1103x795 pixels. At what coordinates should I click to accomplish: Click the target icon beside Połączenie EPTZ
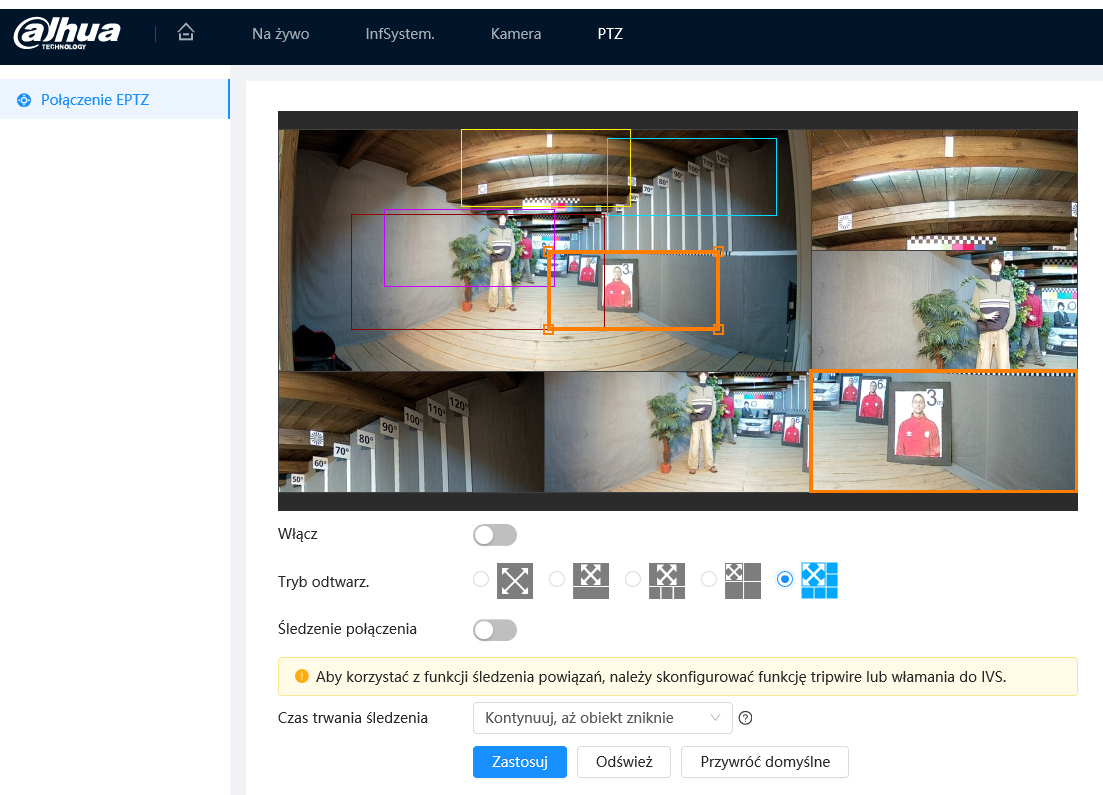tap(24, 100)
